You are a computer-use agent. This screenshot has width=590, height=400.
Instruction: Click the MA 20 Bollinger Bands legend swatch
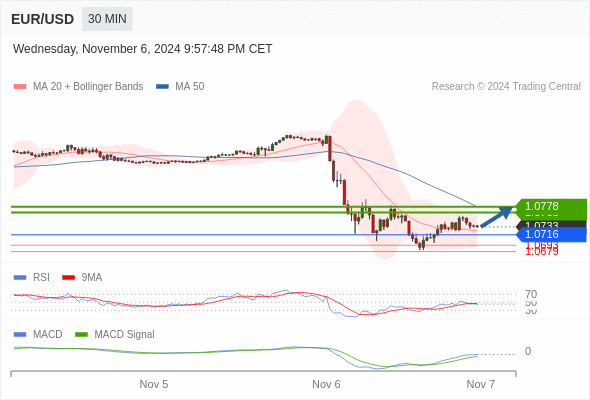click(20, 87)
